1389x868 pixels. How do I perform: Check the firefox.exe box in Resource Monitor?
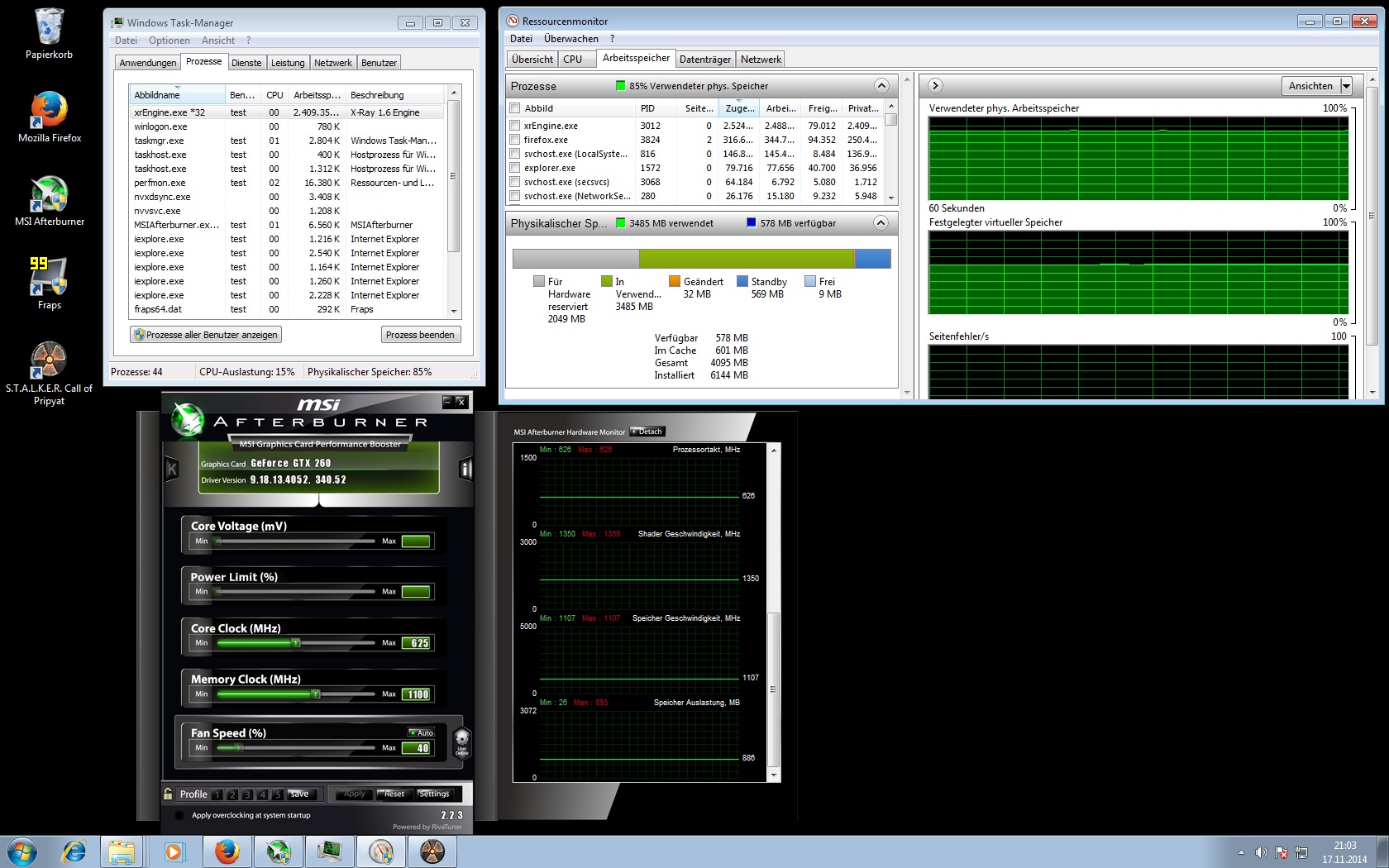coord(515,140)
